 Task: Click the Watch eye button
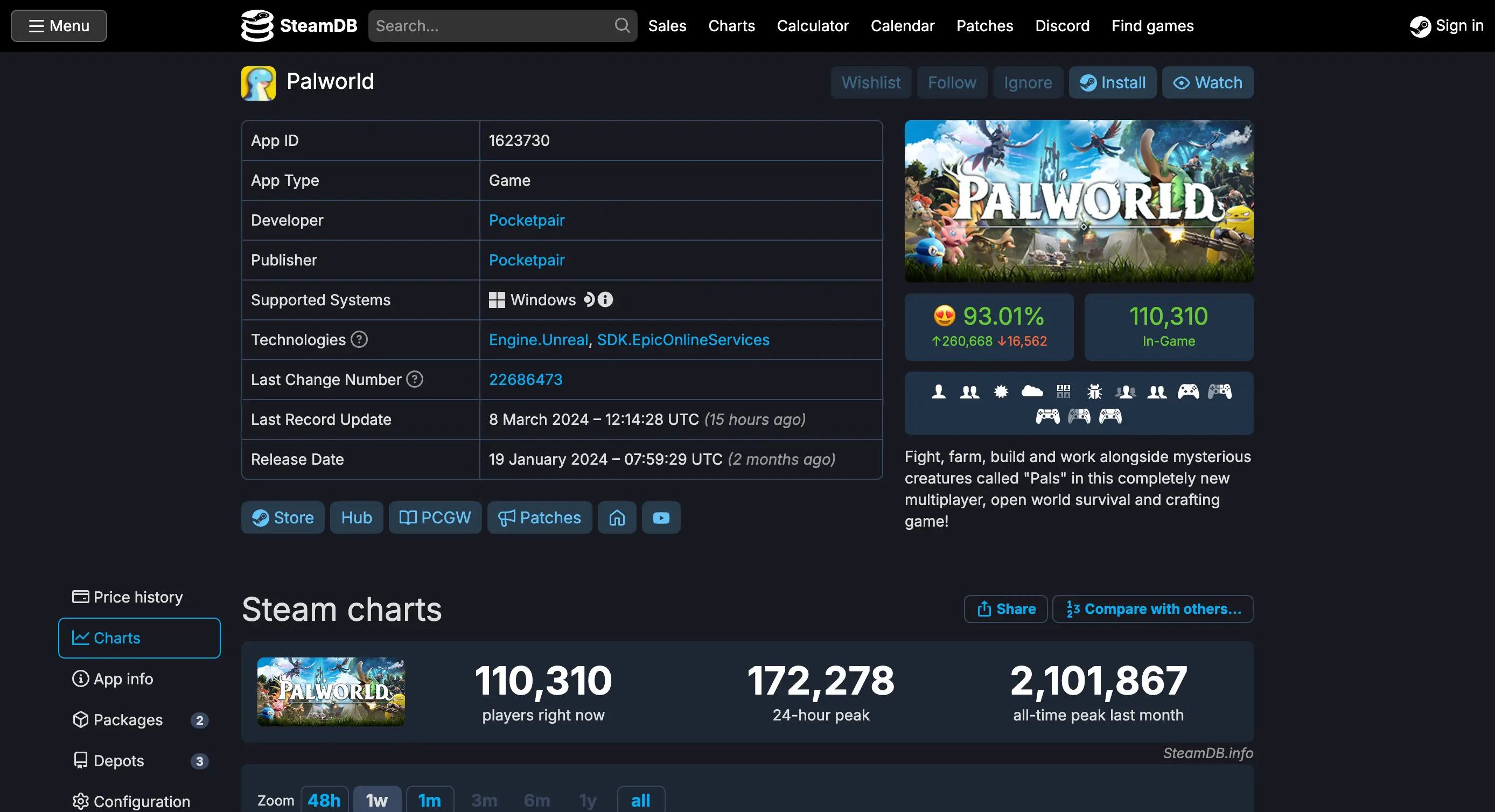[x=1207, y=82]
